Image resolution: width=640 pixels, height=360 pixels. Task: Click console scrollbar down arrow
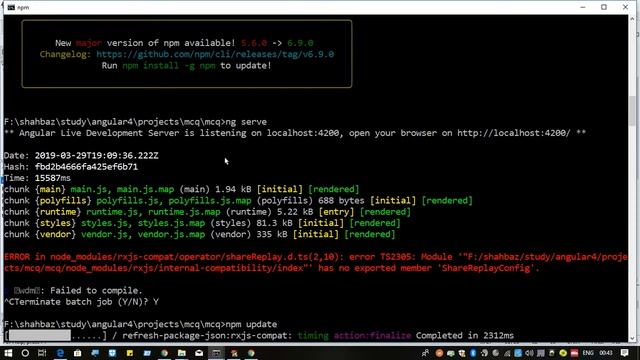[633, 338]
